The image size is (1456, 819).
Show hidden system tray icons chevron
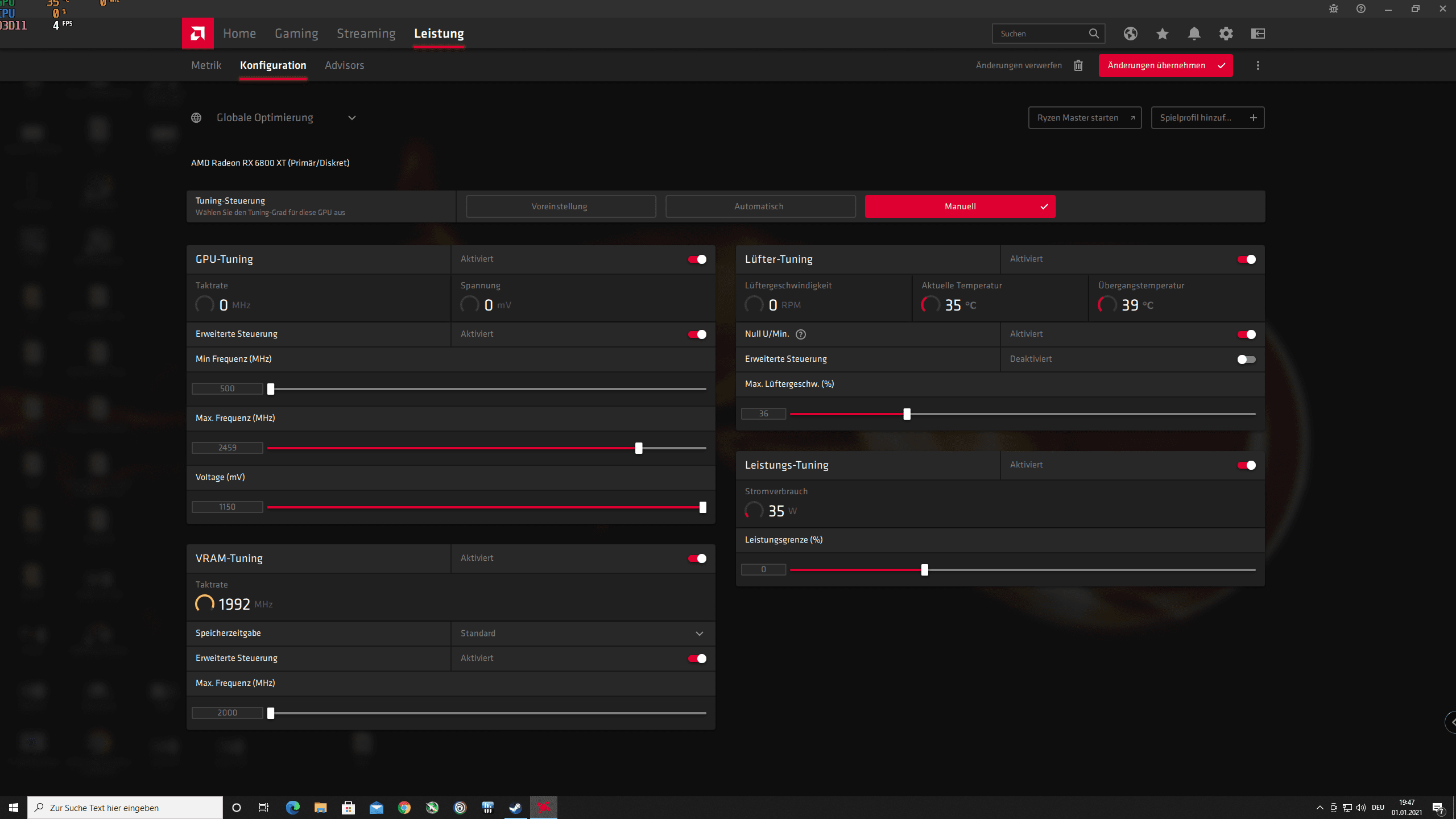(1319, 808)
